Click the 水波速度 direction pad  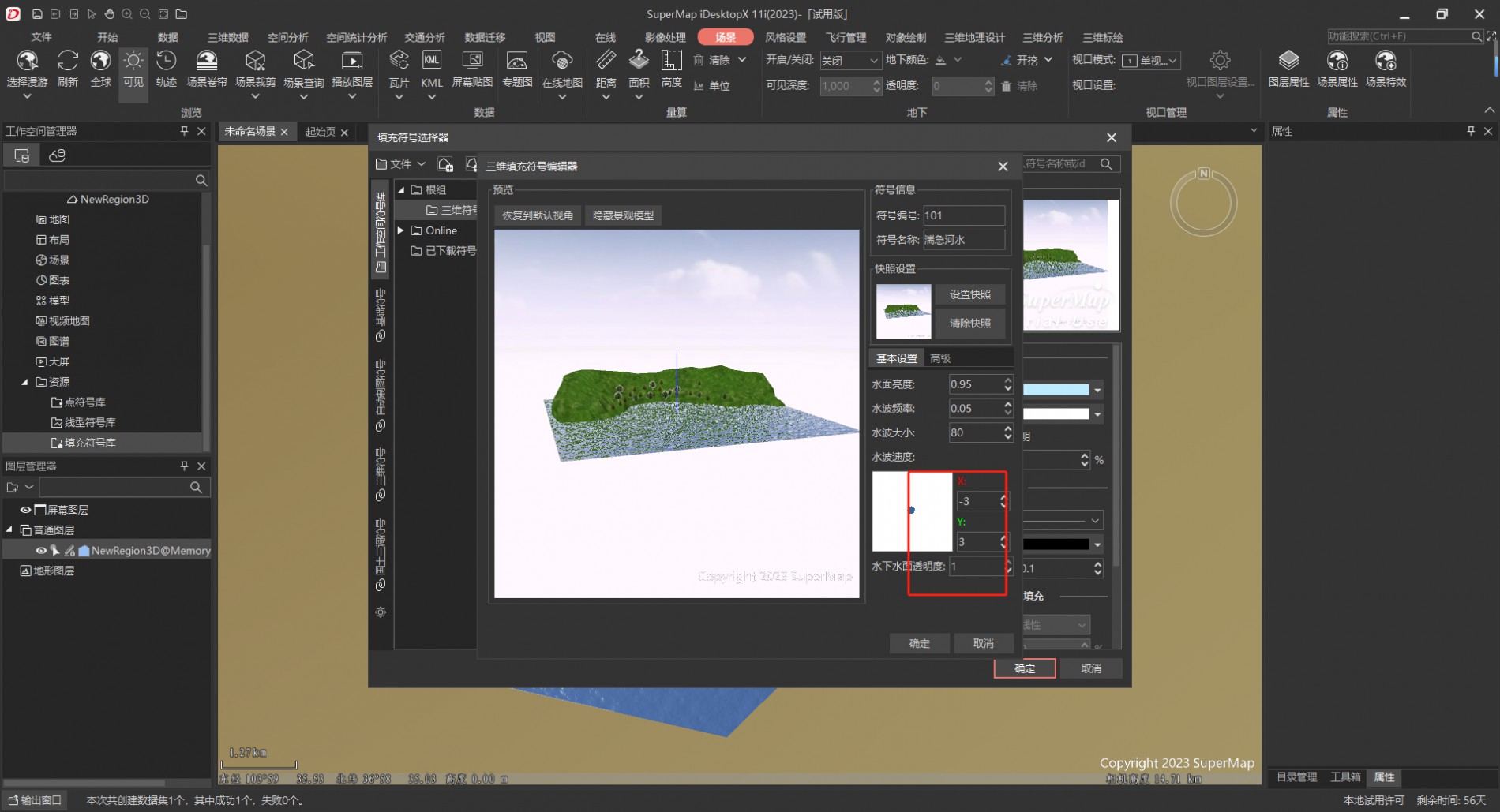click(912, 511)
